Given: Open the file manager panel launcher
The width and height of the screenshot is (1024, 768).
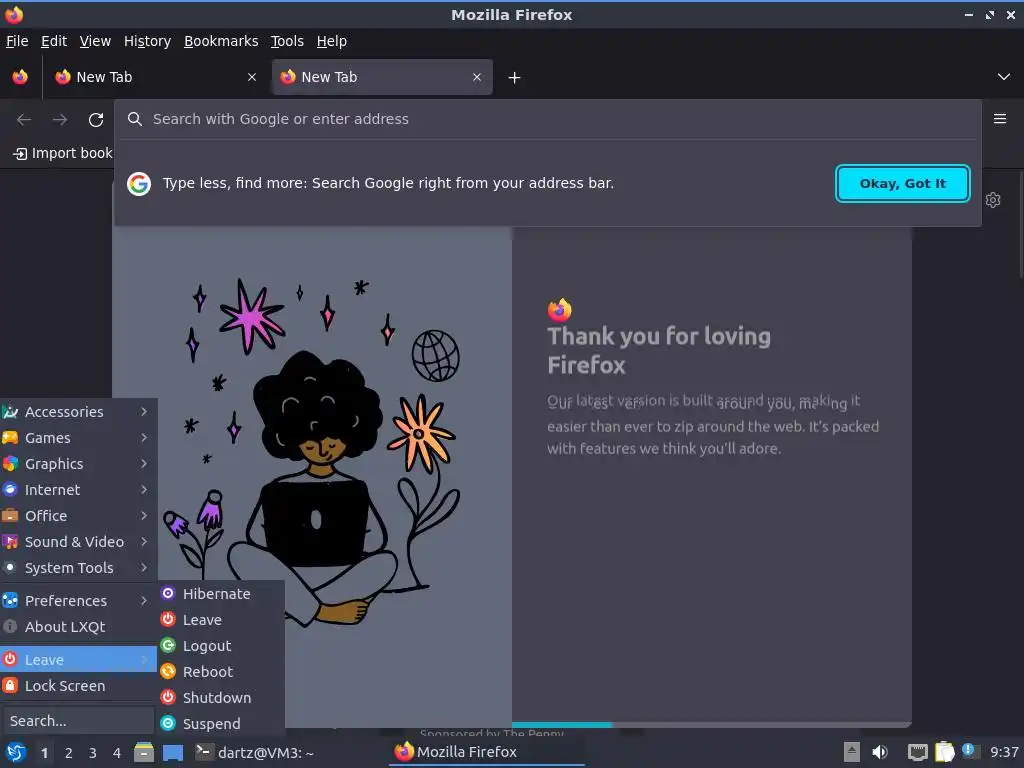Looking at the screenshot, I should click(144, 752).
